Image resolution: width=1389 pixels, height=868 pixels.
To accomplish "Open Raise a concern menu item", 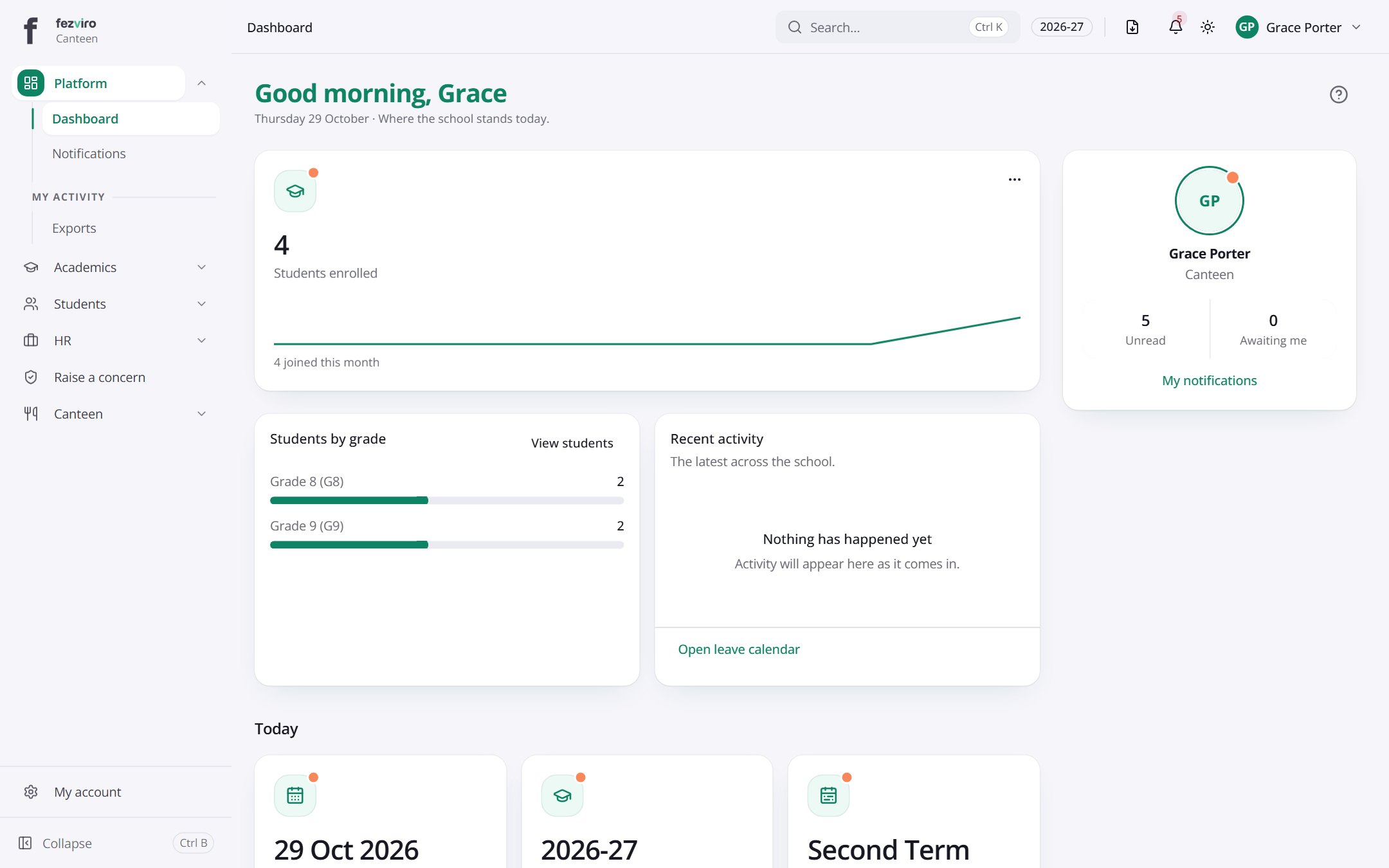I will [116, 377].
